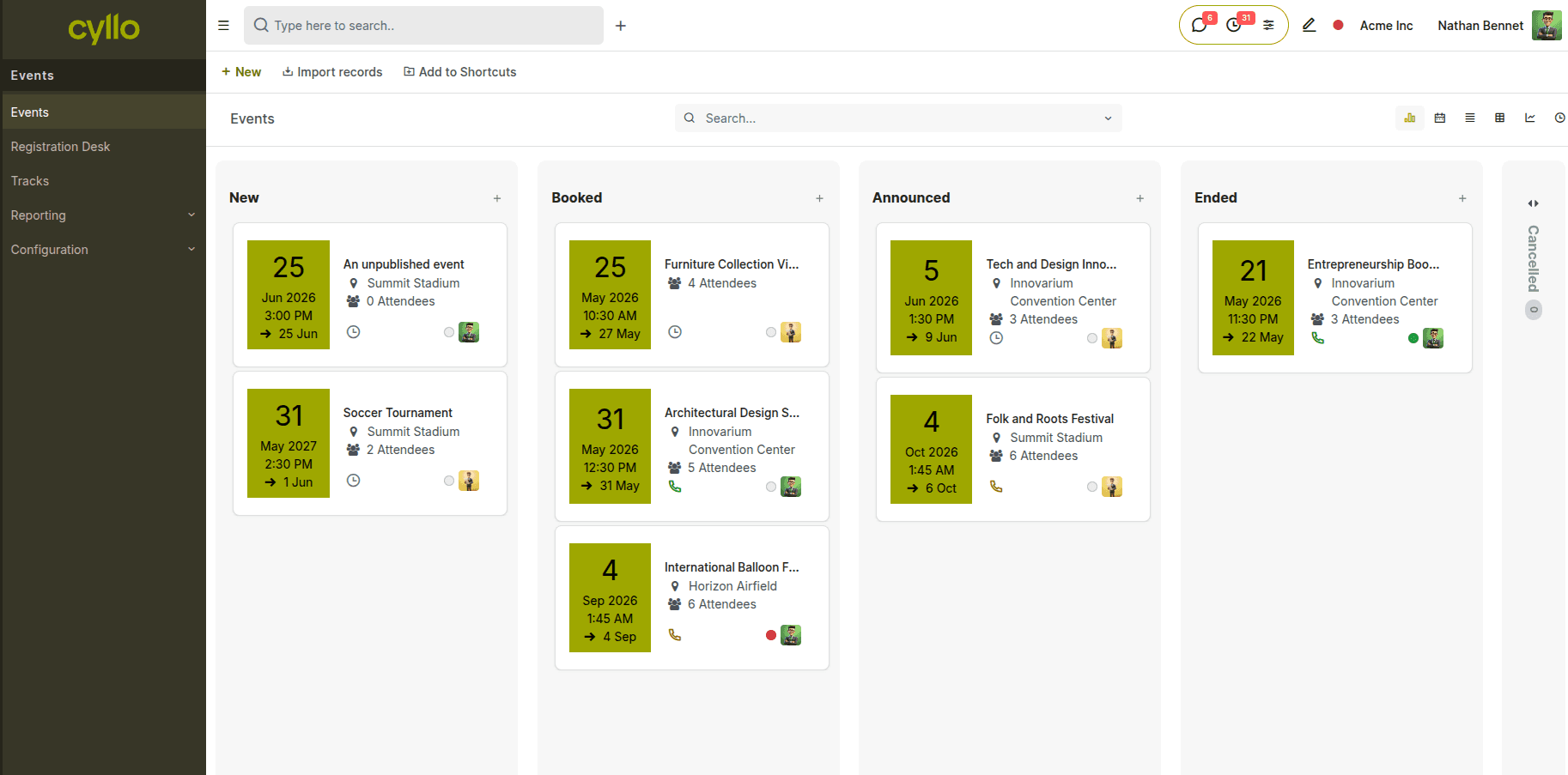Click the 25 Jun 2026 date block
The height and width of the screenshot is (775, 1568).
pyautogui.click(x=289, y=294)
